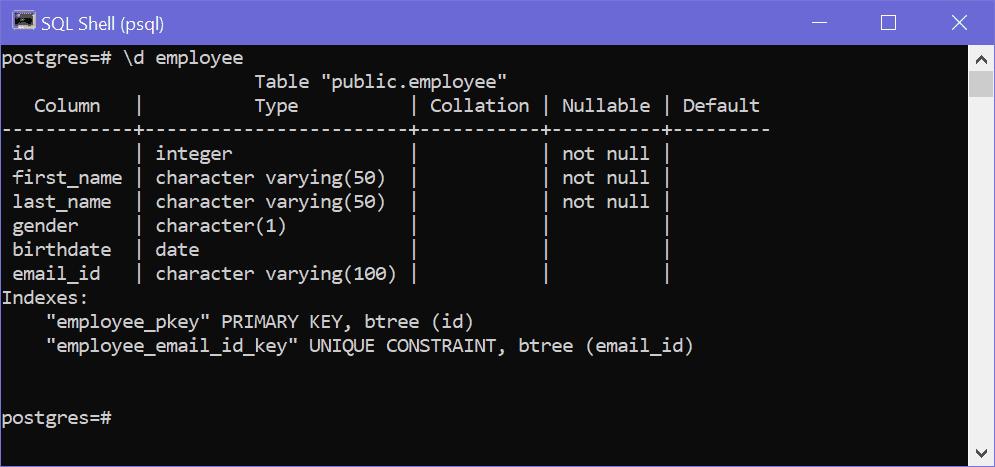Click the "SQL Shell (psql)" title text
The image size is (995, 467).
click(102, 23)
